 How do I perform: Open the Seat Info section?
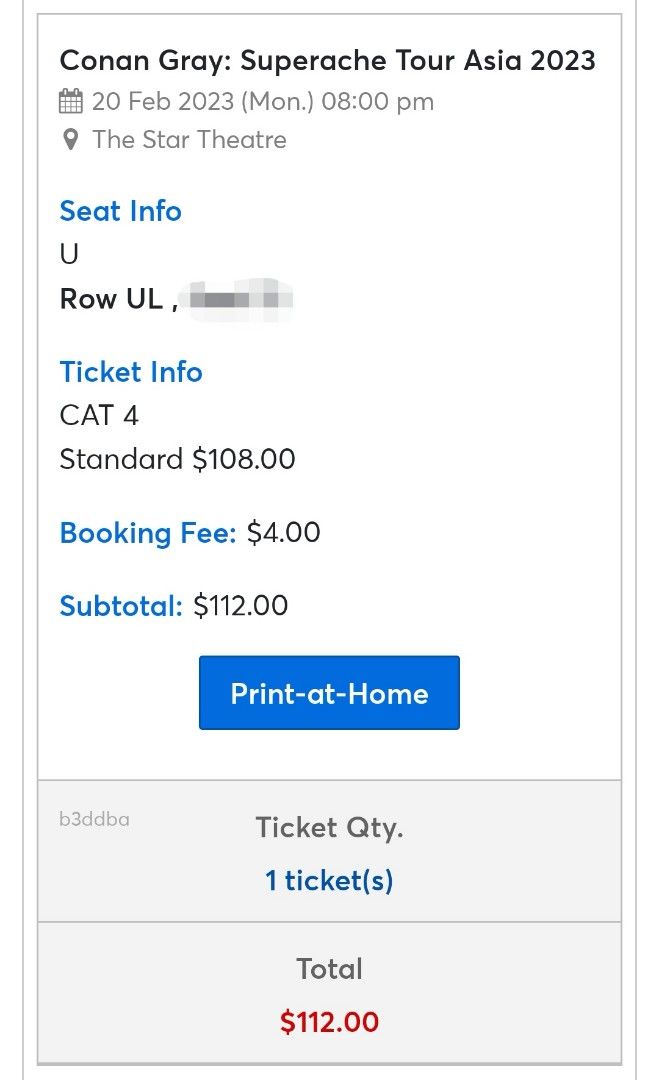pos(120,211)
